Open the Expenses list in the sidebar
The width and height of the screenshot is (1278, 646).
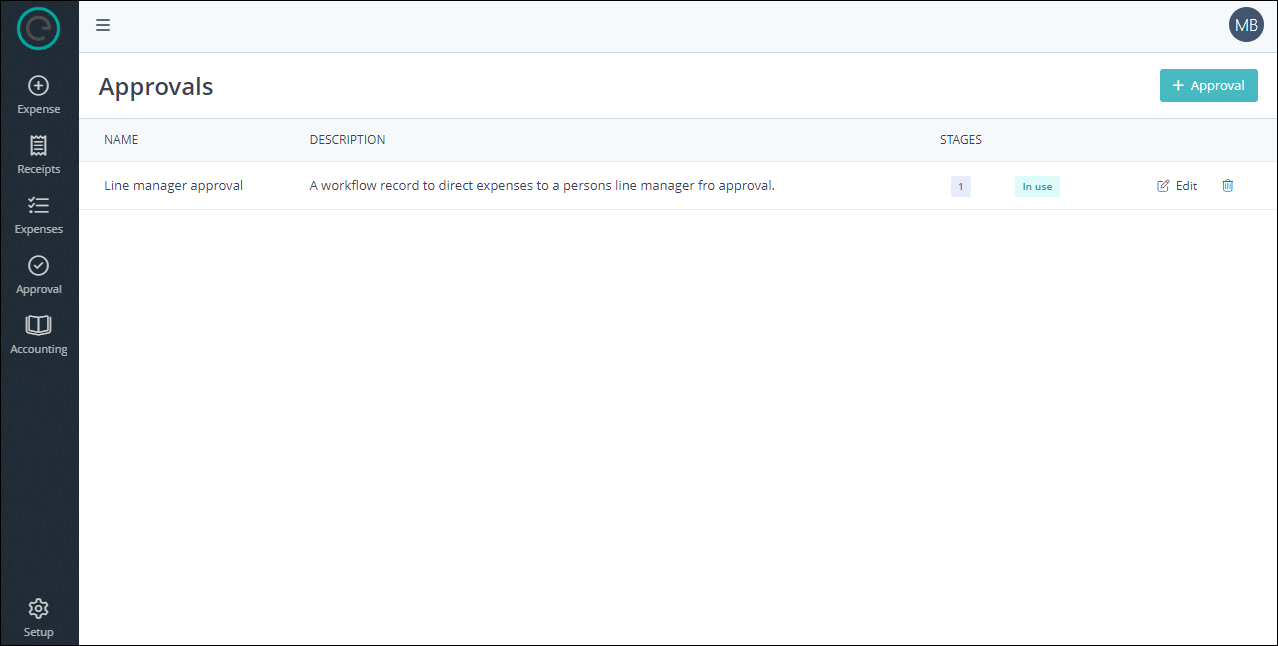pyautogui.click(x=39, y=215)
